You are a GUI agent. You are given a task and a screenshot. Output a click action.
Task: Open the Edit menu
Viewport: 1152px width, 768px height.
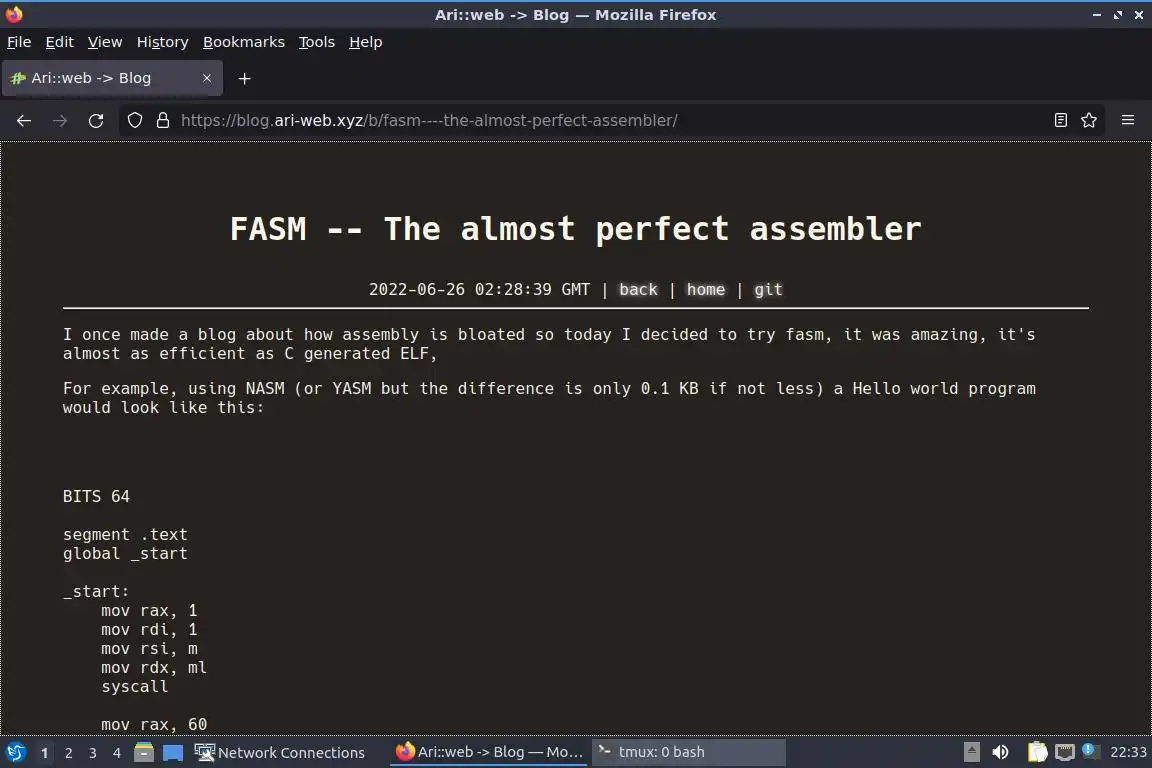pyautogui.click(x=60, y=42)
